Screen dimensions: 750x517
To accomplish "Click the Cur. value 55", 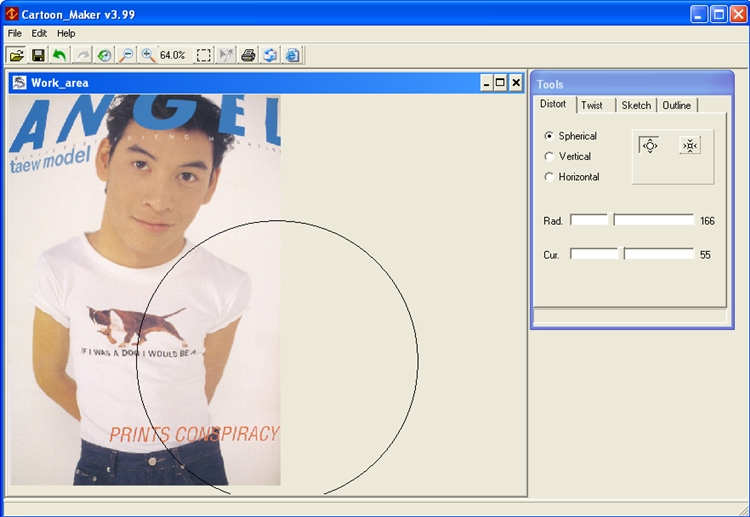I will coord(705,255).
